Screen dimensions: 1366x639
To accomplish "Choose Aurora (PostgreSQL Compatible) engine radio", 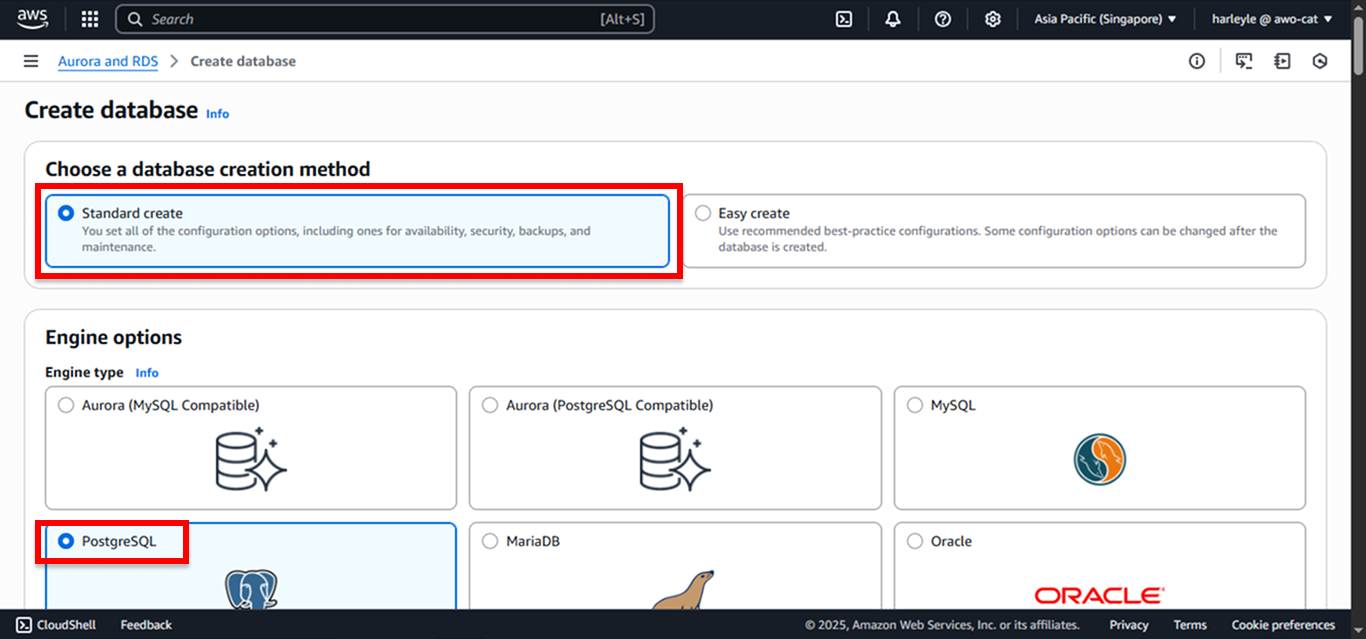I will tap(490, 405).
